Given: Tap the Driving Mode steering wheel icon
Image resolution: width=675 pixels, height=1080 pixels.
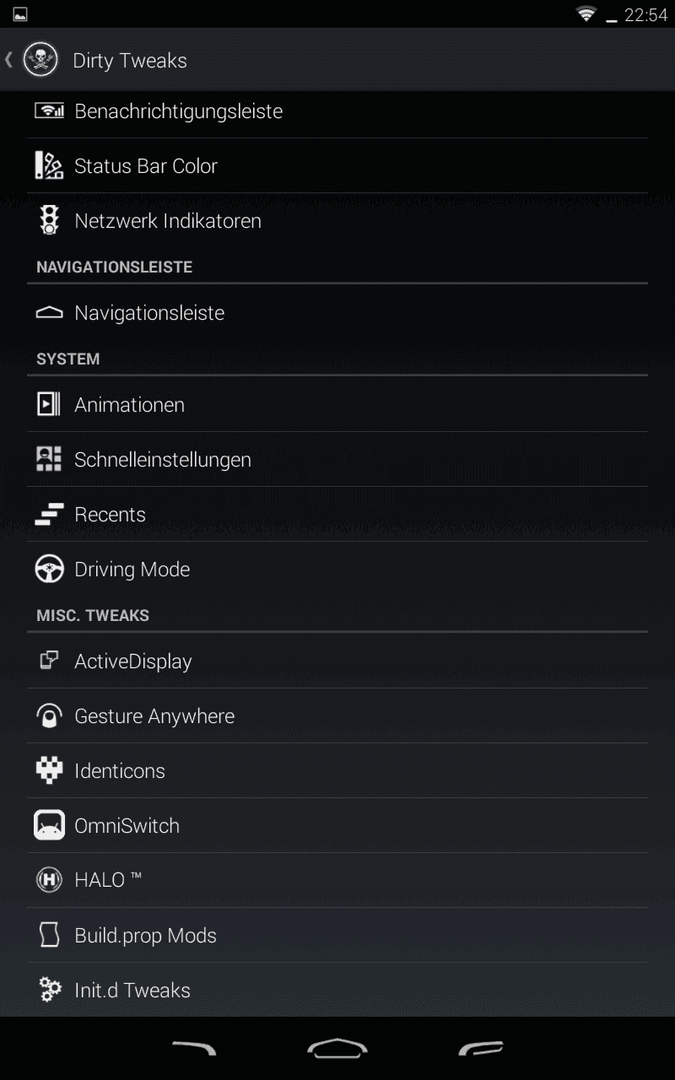Looking at the screenshot, I should click(49, 570).
